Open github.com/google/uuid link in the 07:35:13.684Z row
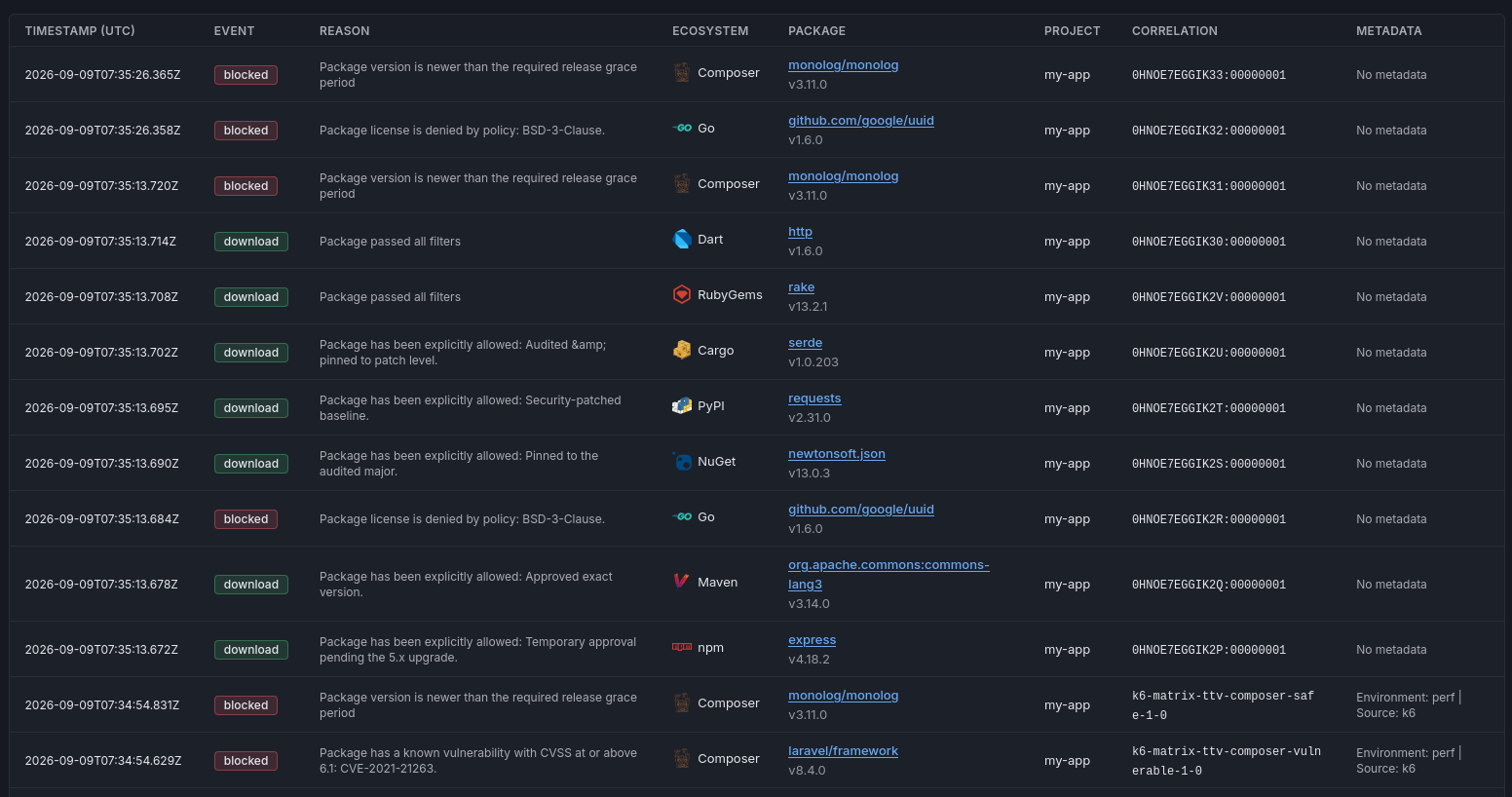This screenshot has width=1512, height=797. coord(861,510)
